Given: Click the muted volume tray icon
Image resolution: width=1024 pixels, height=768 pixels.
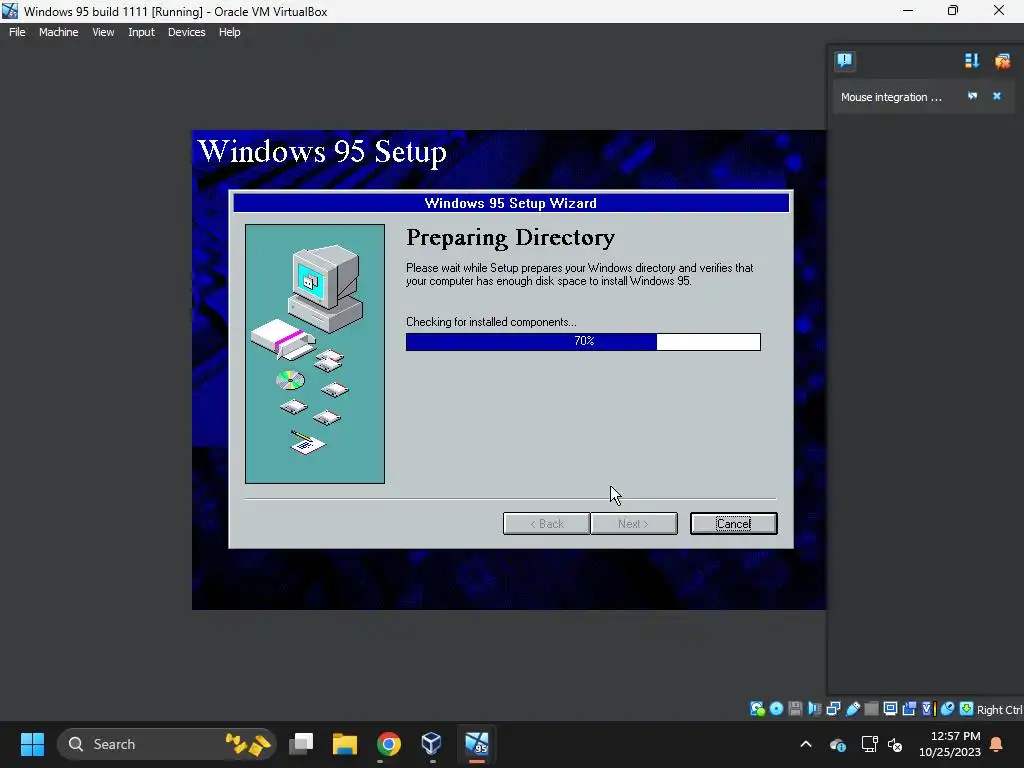Looking at the screenshot, I should click(x=895, y=744).
